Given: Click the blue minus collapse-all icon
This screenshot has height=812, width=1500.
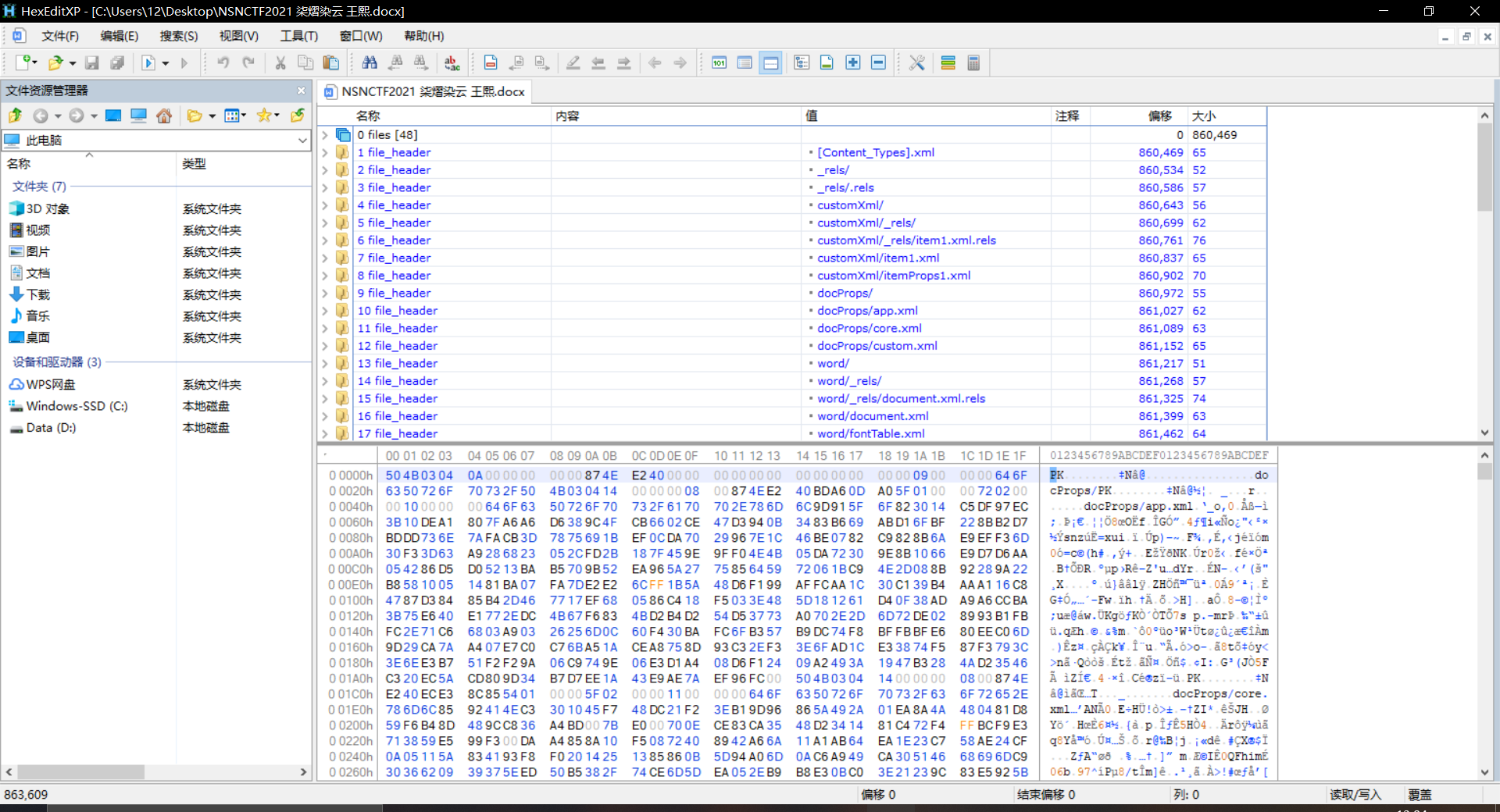Looking at the screenshot, I should (x=878, y=62).
